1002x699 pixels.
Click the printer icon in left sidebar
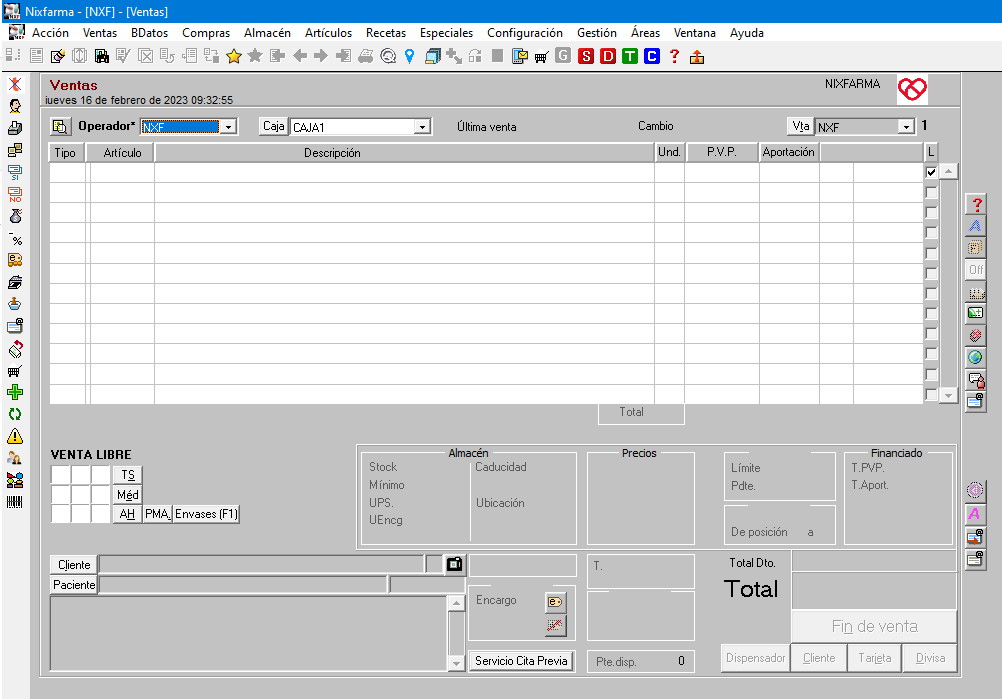[x=15, y=128]
